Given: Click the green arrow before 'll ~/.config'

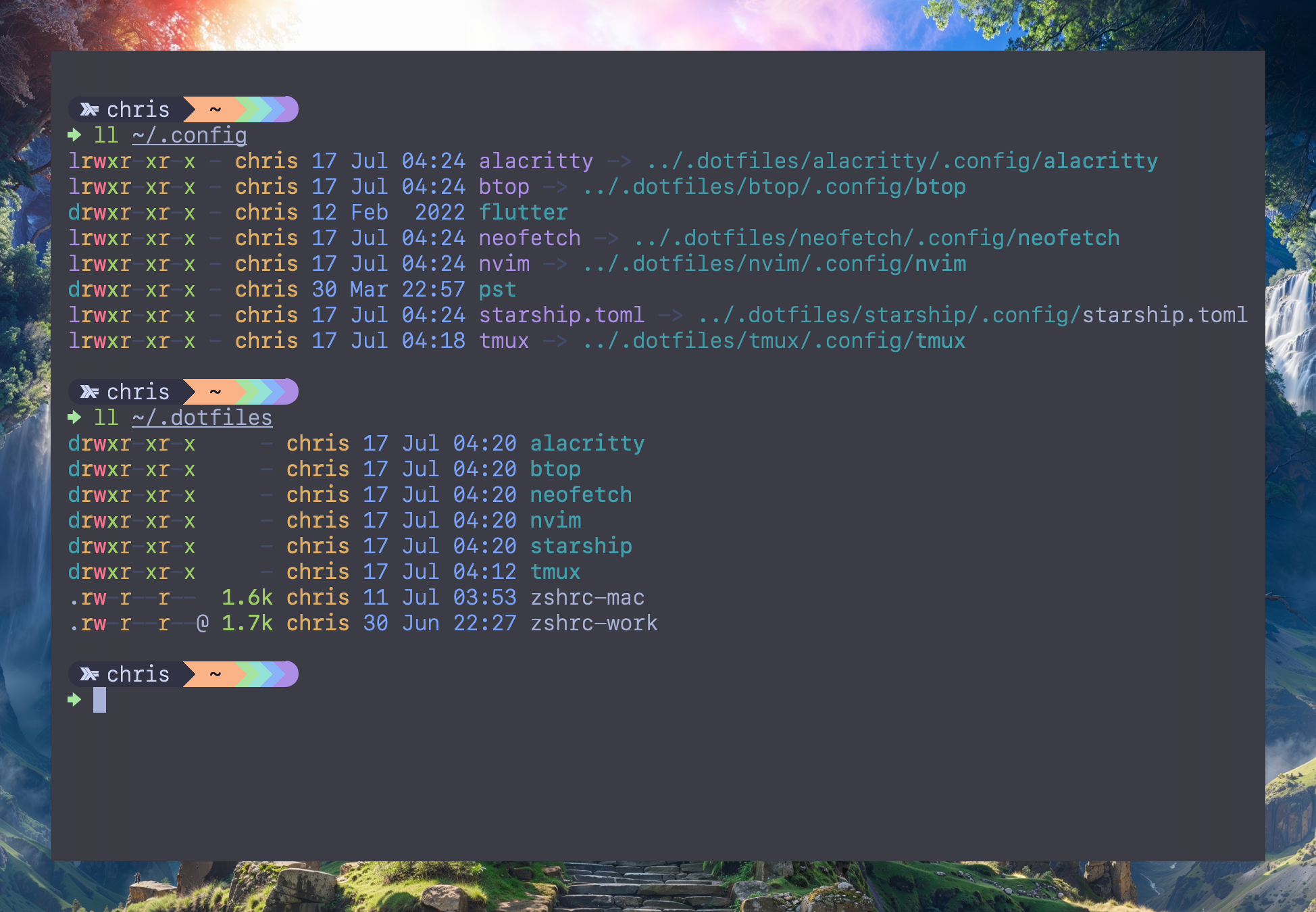Looking at the screenshot, I should [74, 135].
